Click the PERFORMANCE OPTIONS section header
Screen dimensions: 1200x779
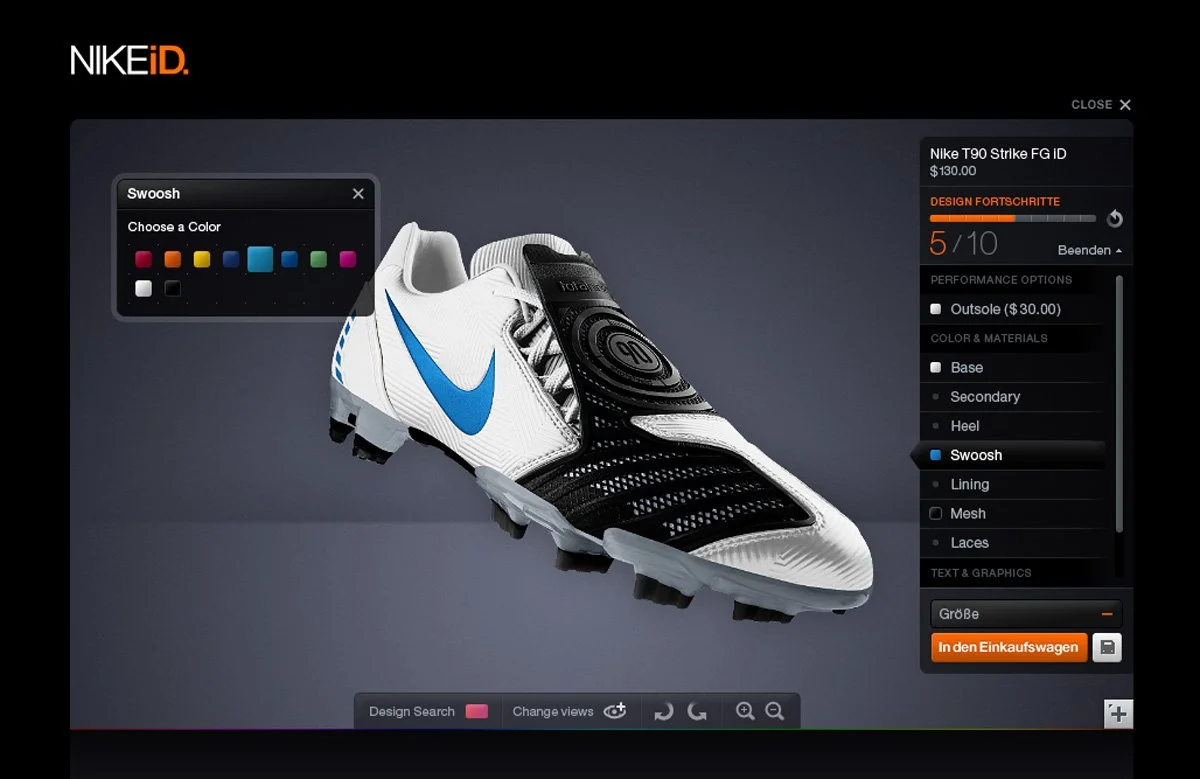(x=1001, y=280)
